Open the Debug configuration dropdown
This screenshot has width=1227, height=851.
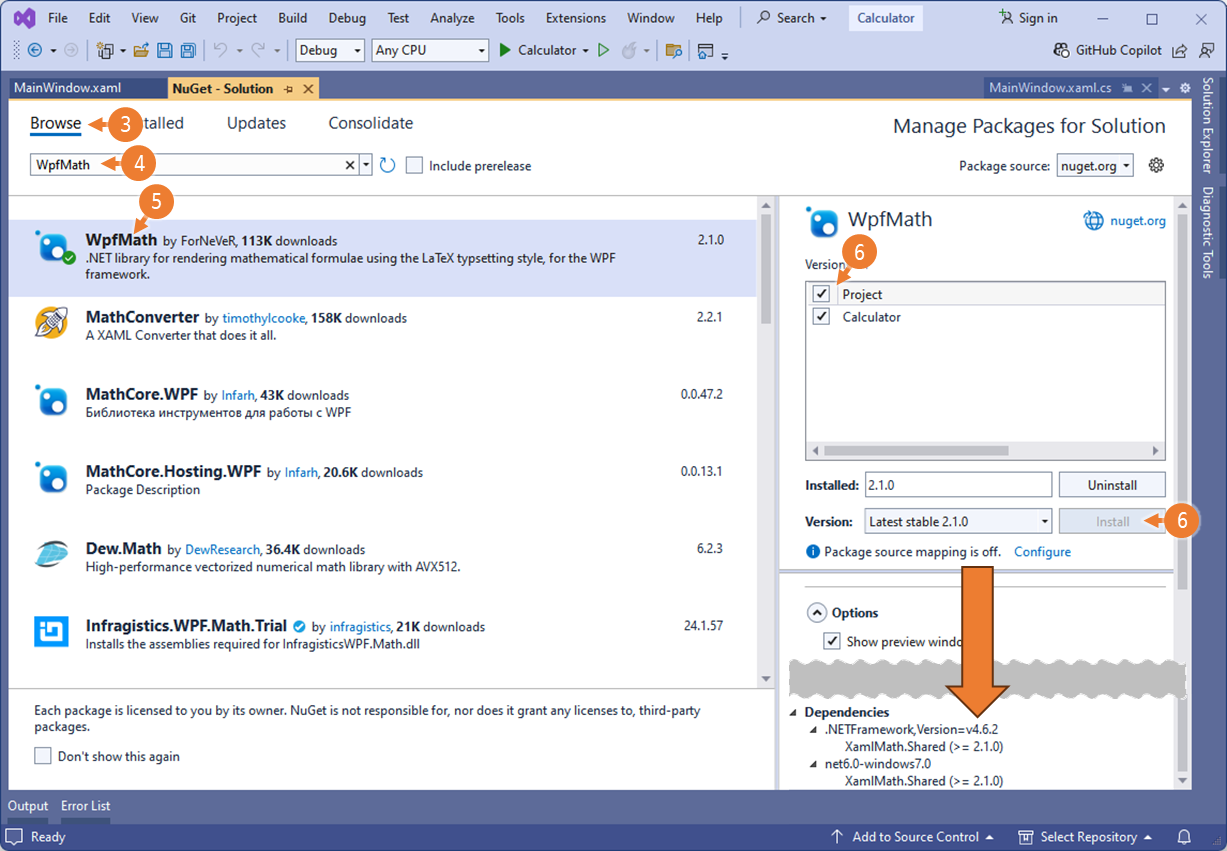coord(331,50)
